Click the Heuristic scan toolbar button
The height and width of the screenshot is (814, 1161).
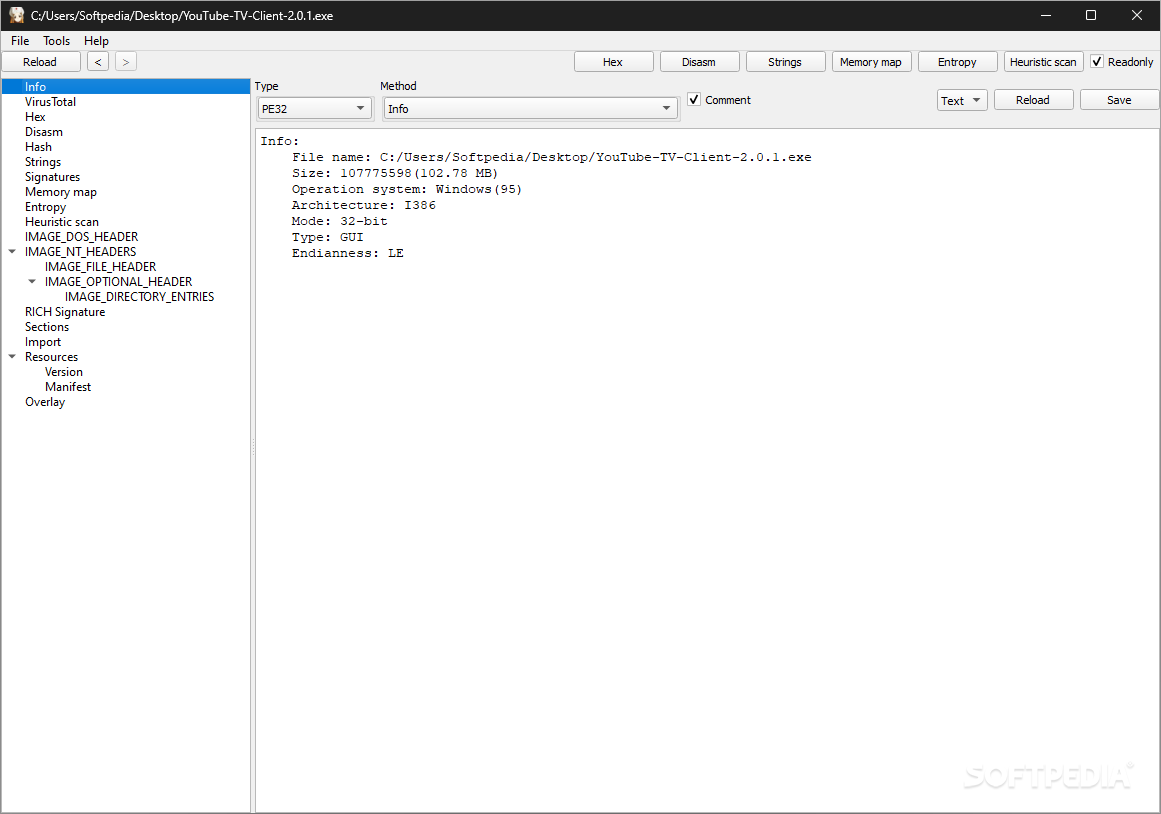point(1043,62)
